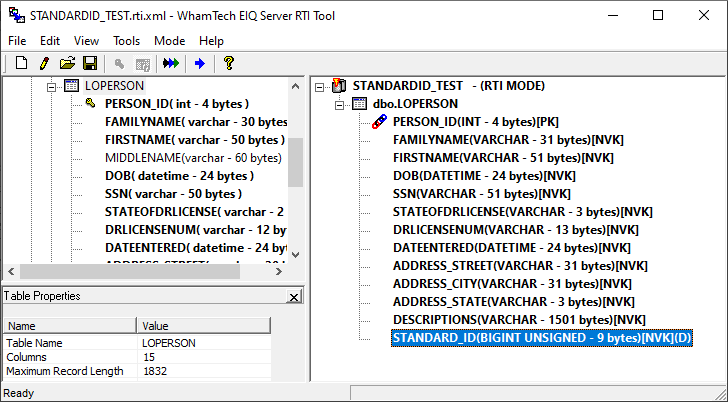Select MIDDLENAME(varchar - 60 bytes) column
The image size is (728, 402).
pos(194,158)
